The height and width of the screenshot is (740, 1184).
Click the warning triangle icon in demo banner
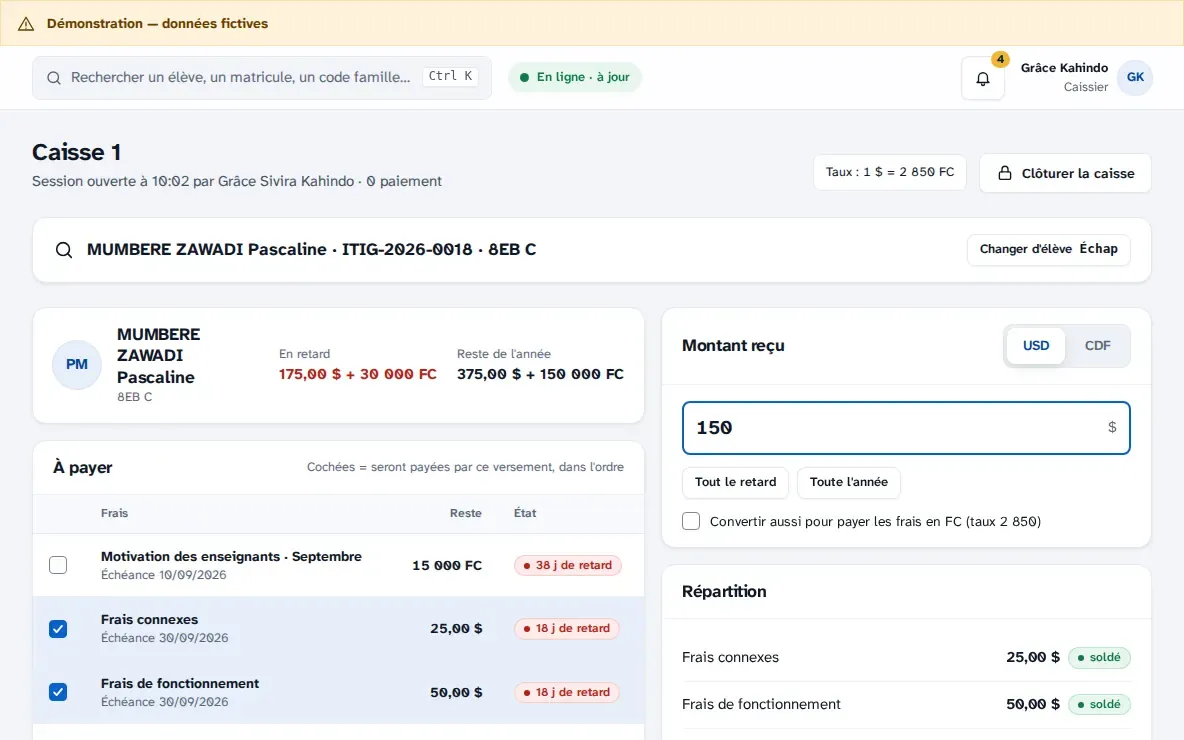(x=26, y=23)
